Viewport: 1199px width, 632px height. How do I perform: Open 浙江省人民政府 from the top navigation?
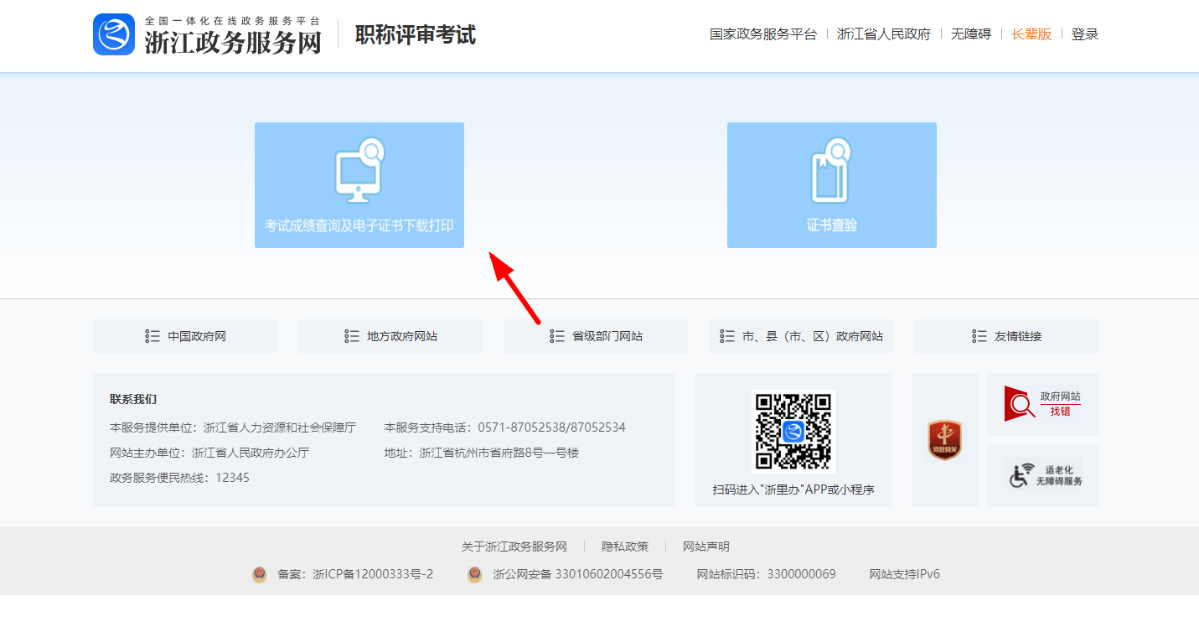(882, 33)
